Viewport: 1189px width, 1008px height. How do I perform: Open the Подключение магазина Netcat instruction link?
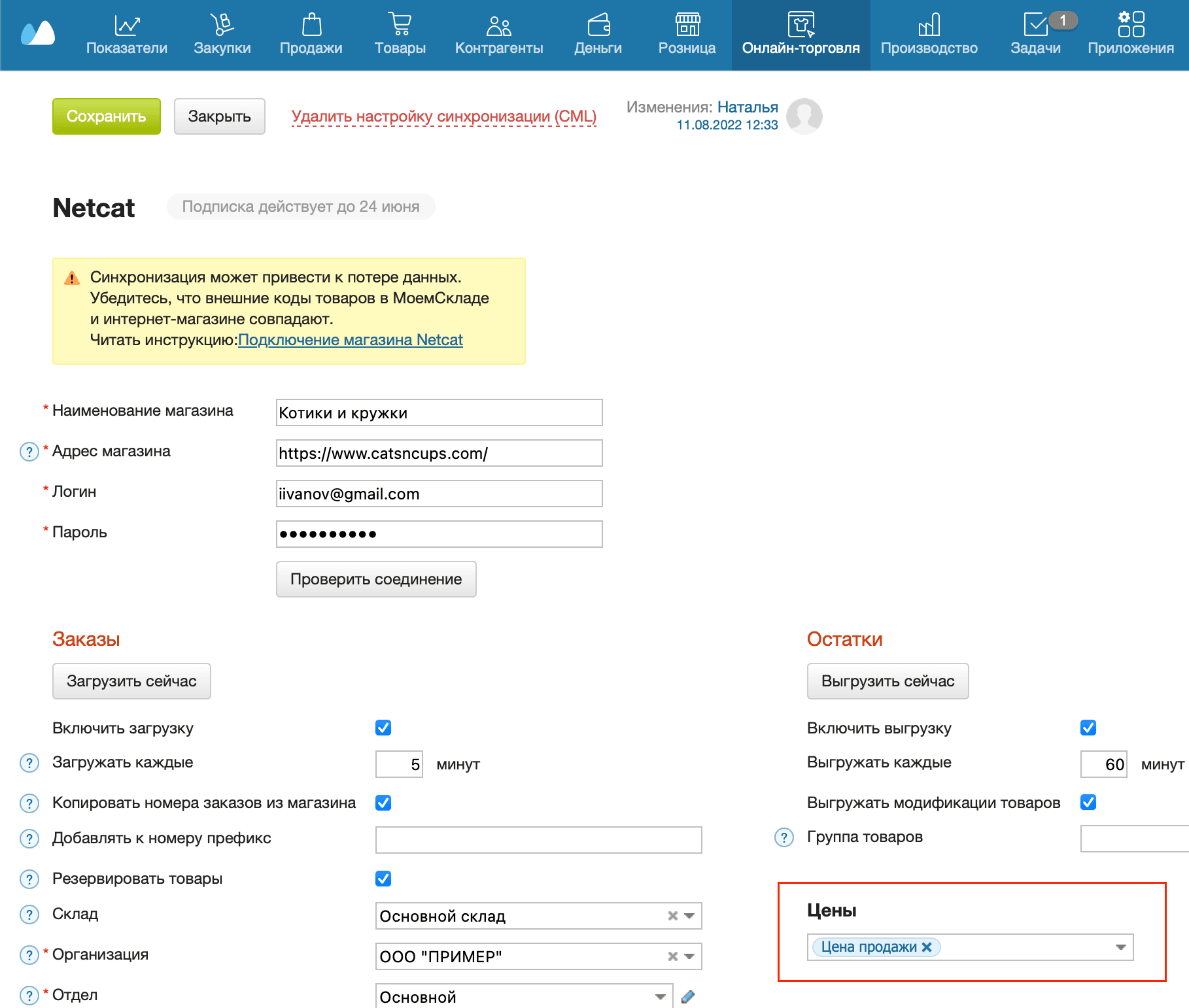click(x=351, y=340)
